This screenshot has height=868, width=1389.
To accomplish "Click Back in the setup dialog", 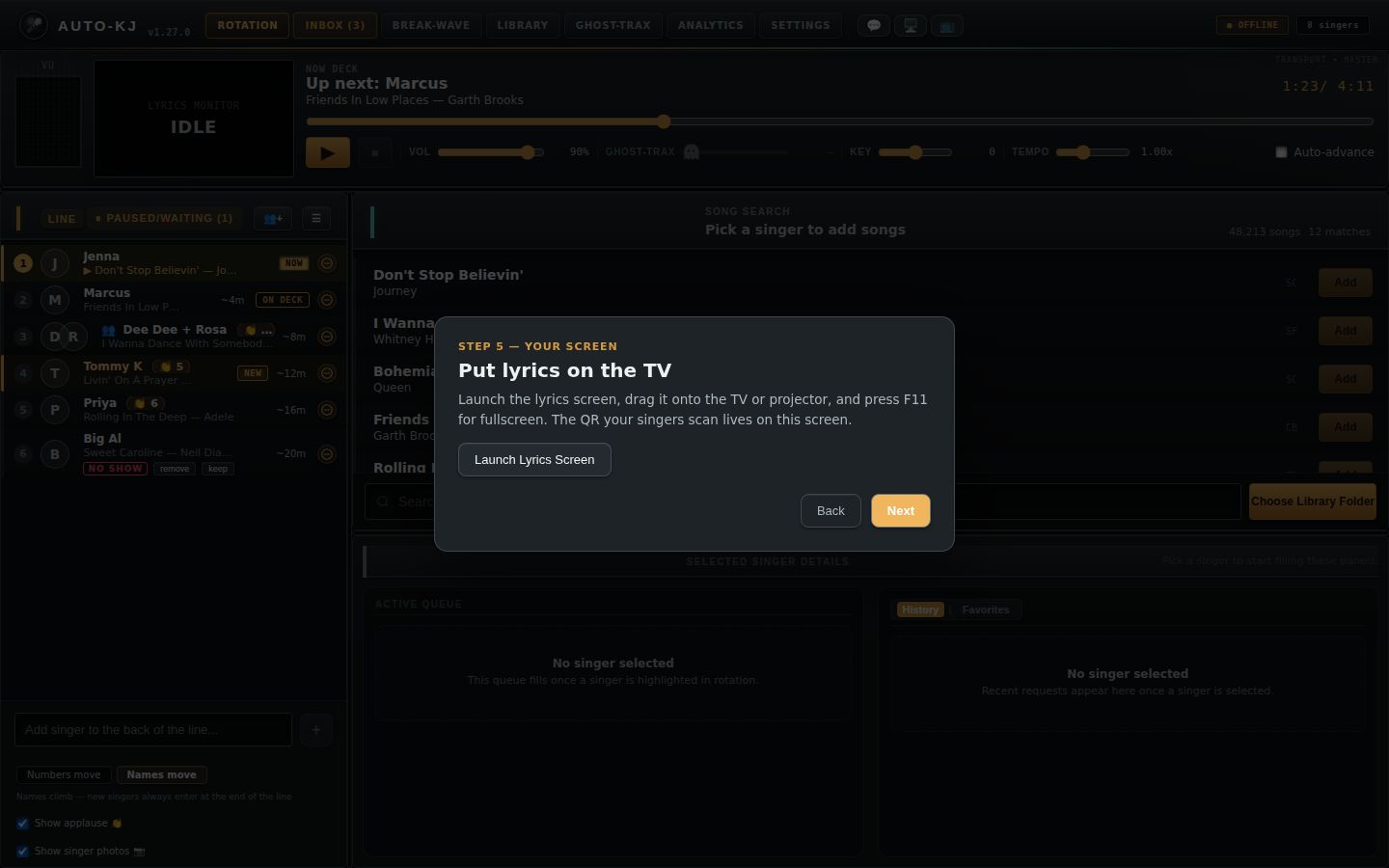I will point(831,511).
